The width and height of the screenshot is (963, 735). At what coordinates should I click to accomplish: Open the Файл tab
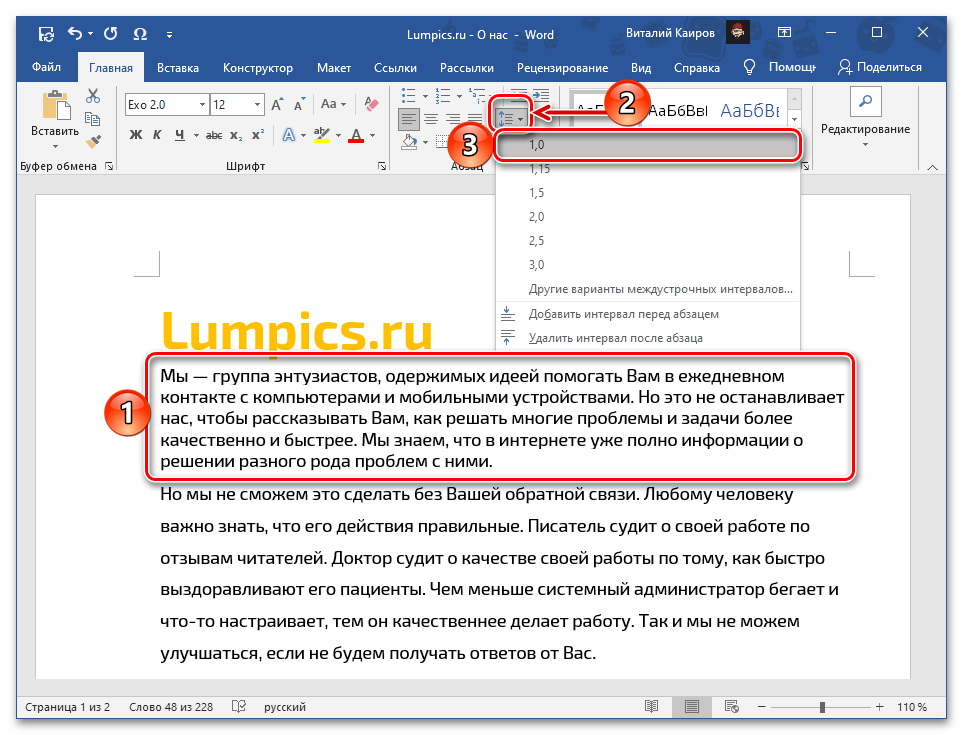(46, 67)
